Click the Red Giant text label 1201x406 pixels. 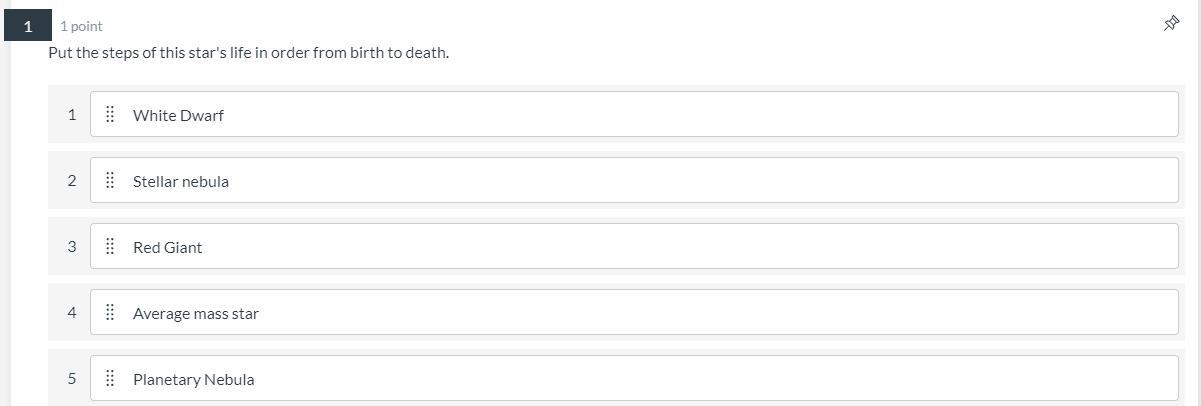pyautogui.click(x=167, y=247)
